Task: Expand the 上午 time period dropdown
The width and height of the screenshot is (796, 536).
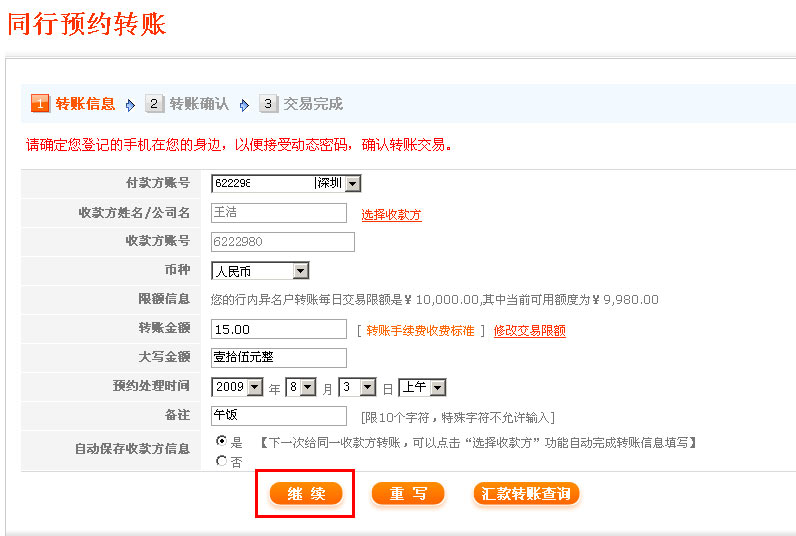Action: point(437,387)
